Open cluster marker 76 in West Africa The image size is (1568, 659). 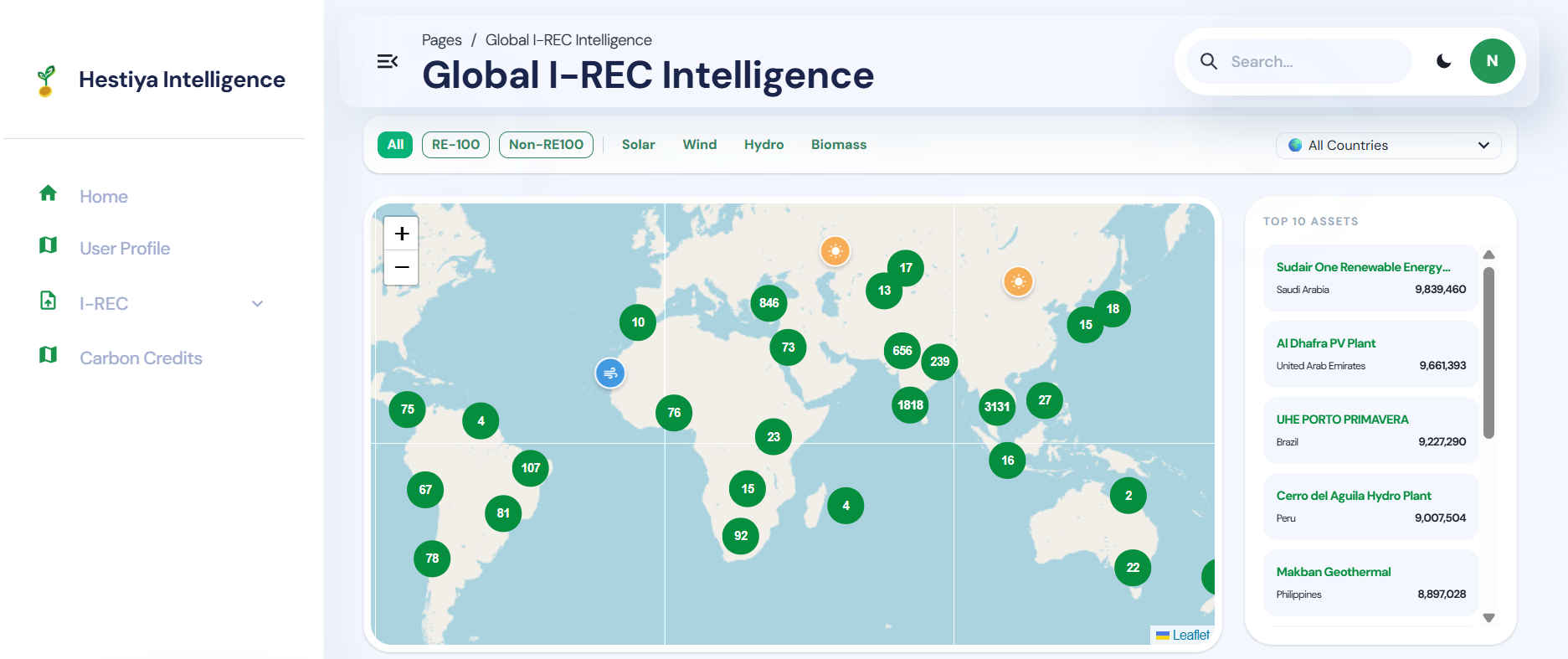click(x=674, y=413)
